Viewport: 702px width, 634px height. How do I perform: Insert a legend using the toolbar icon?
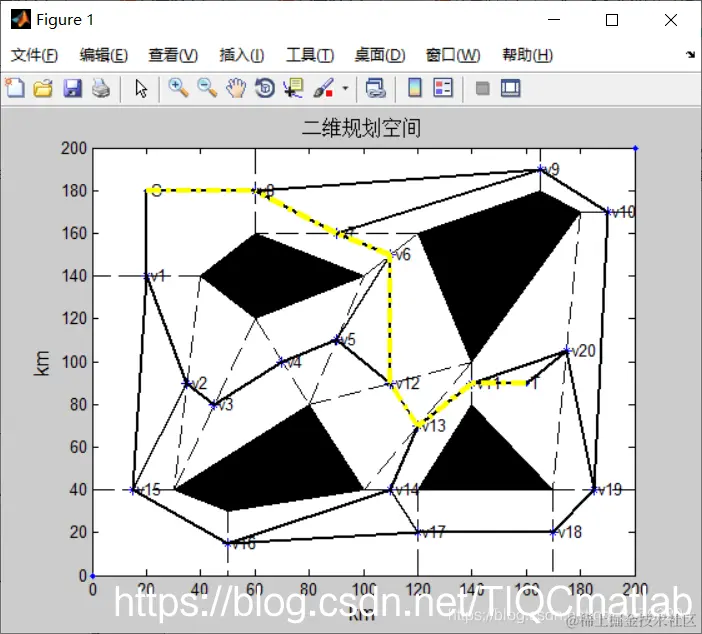tap(443, 88)
